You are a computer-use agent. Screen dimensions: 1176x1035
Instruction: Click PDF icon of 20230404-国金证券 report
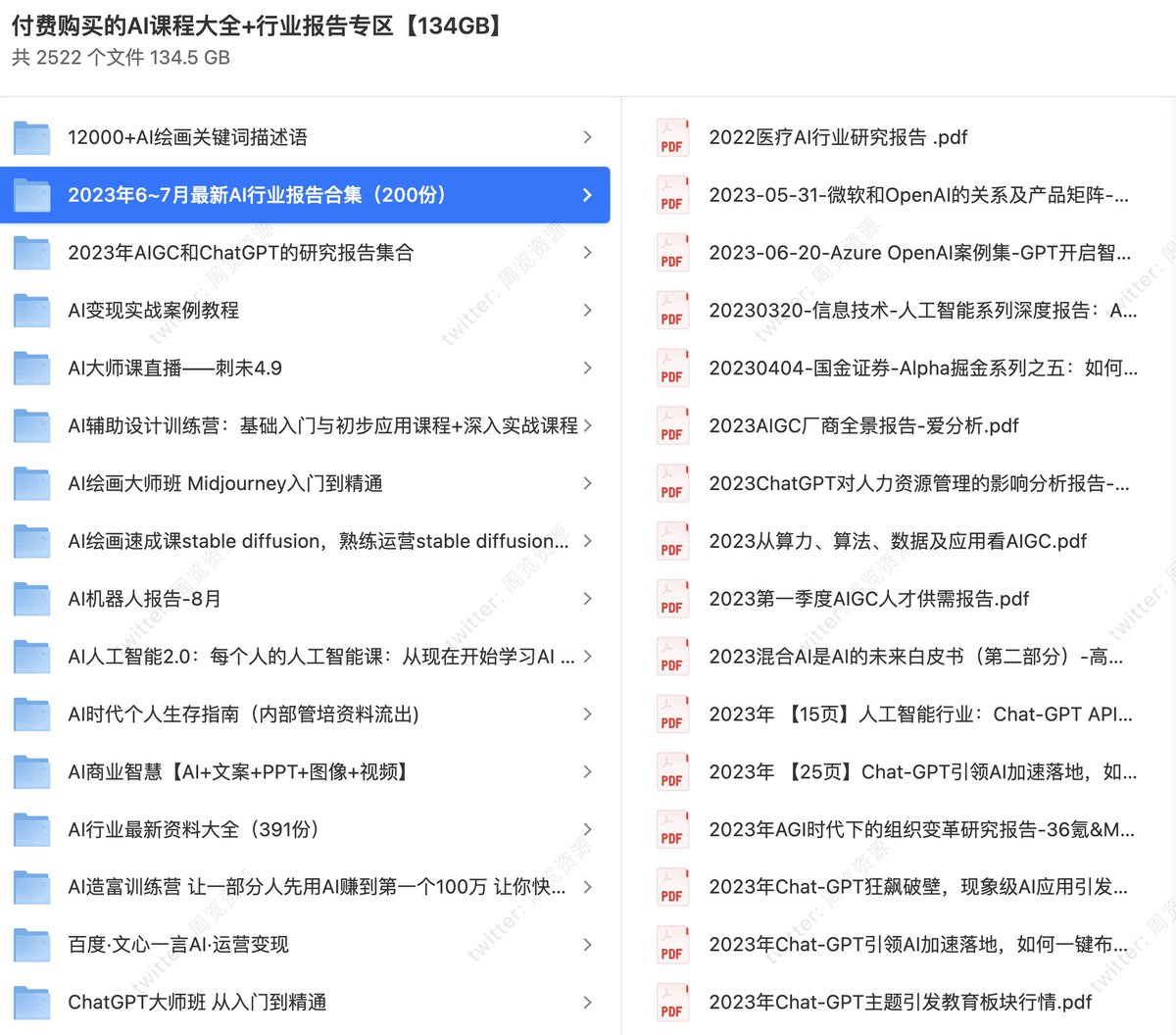click(671, 369)
